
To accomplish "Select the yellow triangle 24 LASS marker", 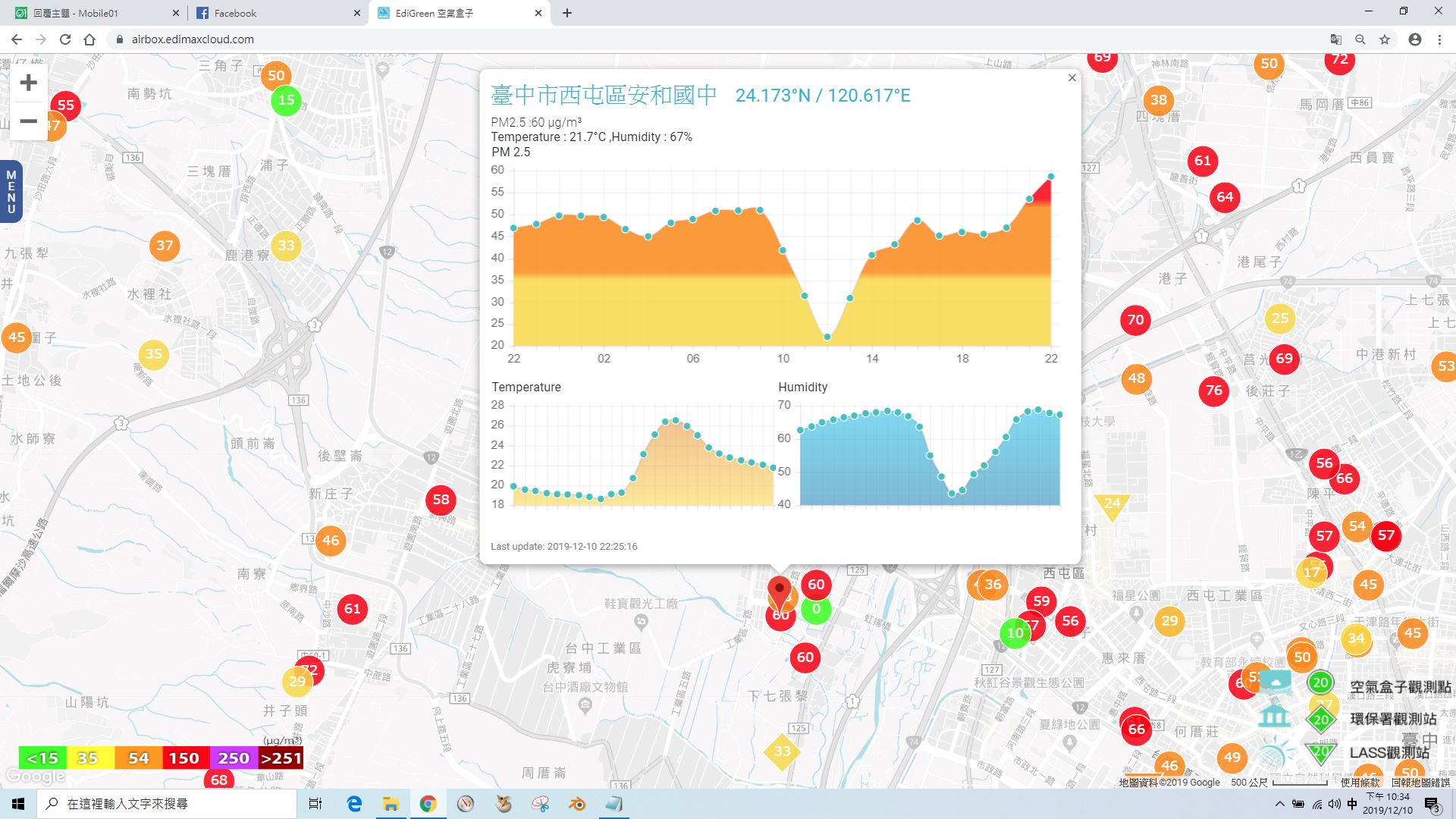I will (1112, 506).
